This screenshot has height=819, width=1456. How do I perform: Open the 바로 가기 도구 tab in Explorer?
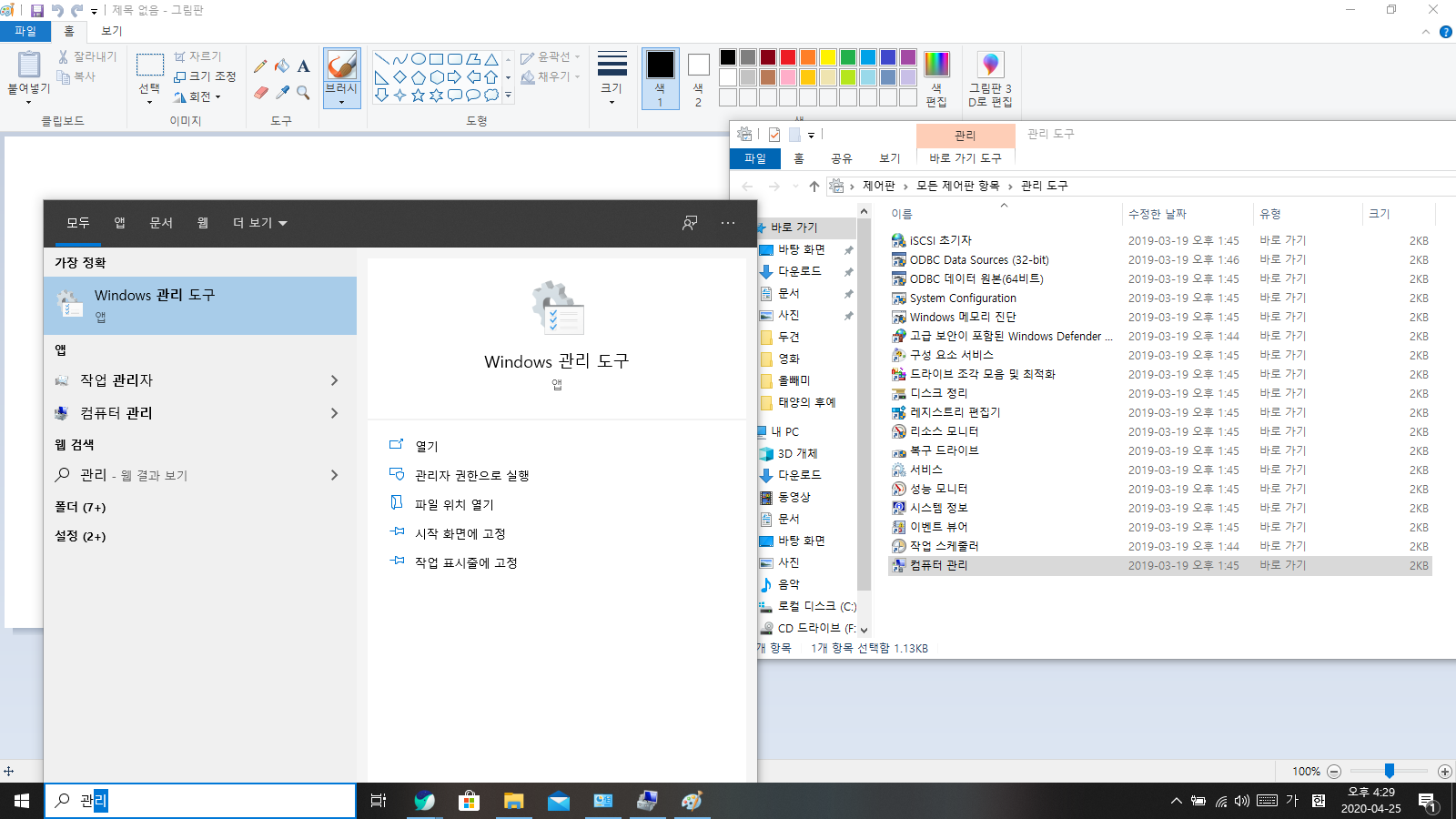(966, 158)
